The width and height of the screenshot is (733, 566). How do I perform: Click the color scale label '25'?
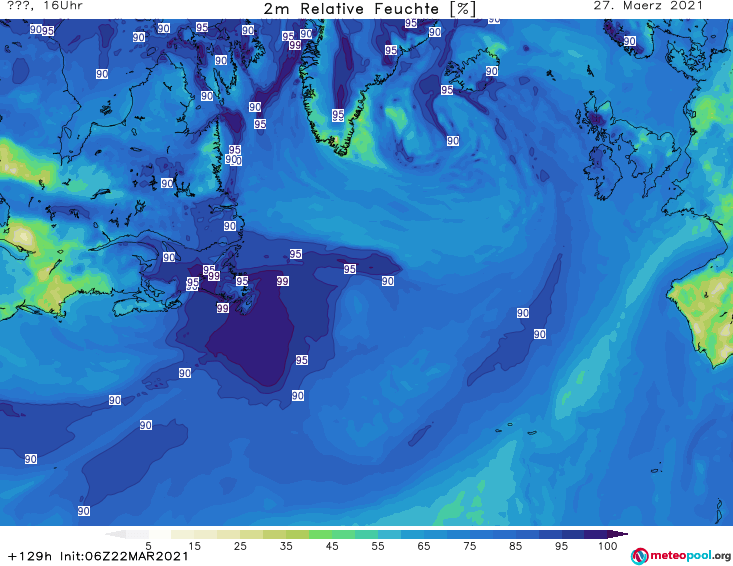tap(240, 546)
